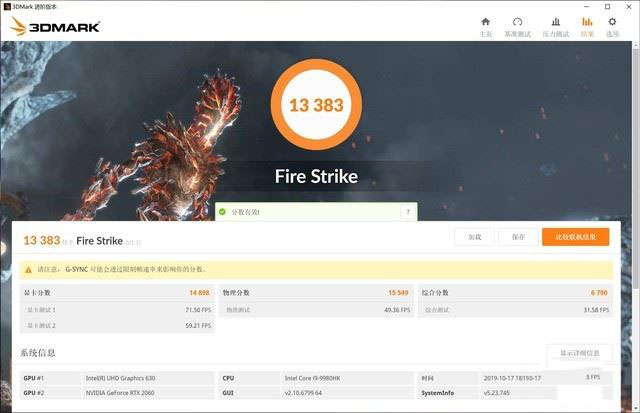Open the Options tab with gear icon
The width and height of the screenshot is (640, 413).
click(x=612, y=27)
